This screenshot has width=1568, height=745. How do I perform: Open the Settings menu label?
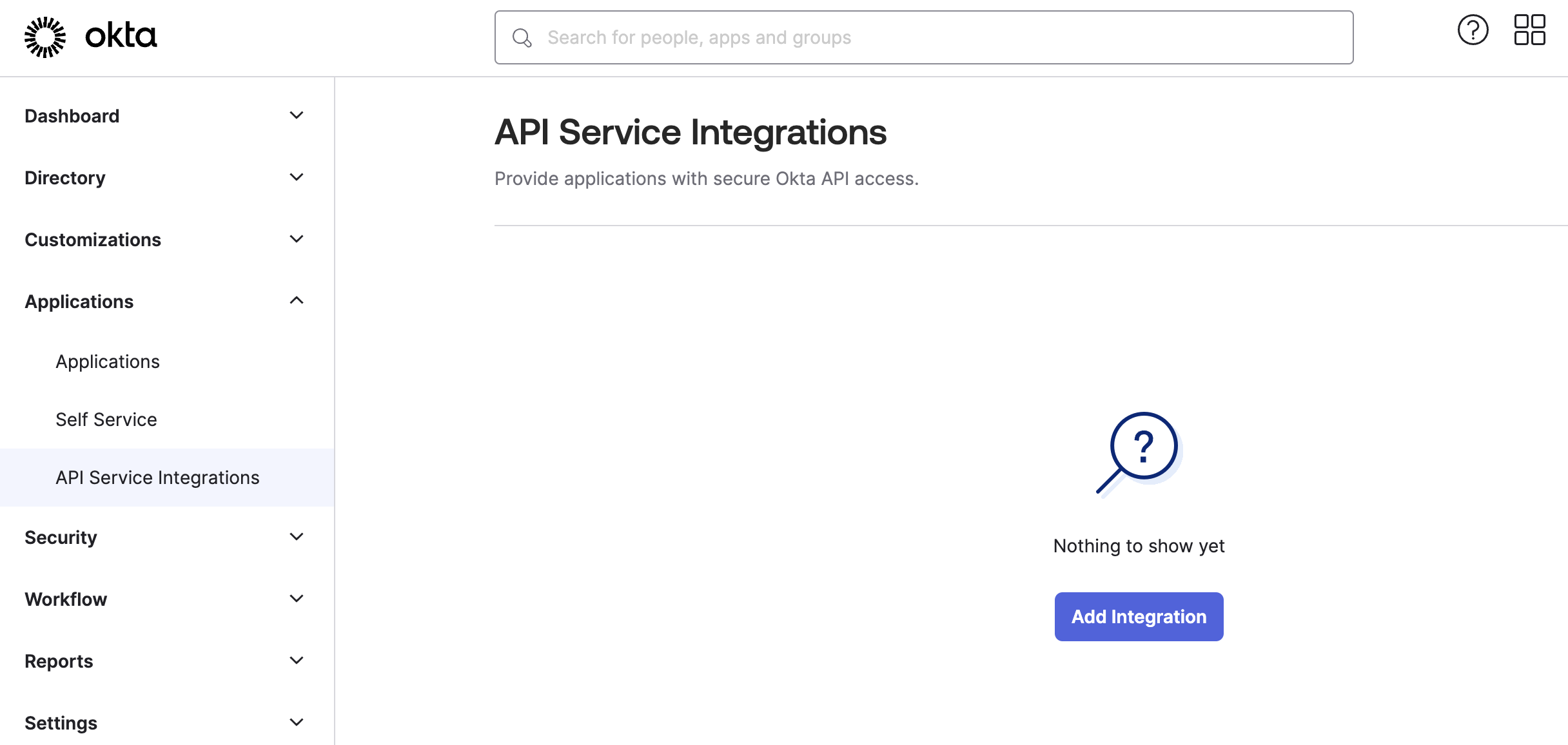[x=61, y=723]
